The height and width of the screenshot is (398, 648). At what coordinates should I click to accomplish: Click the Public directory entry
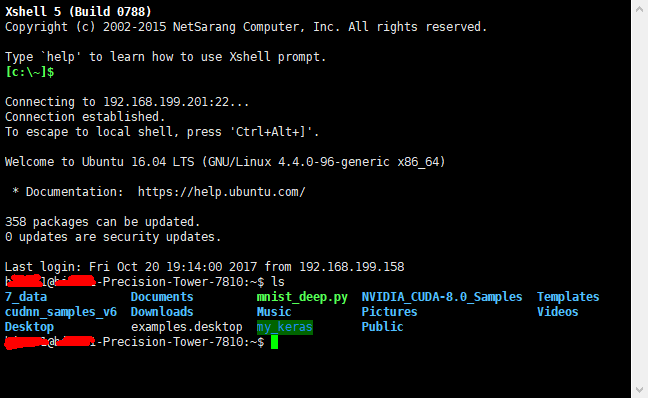tap(382, 327)
